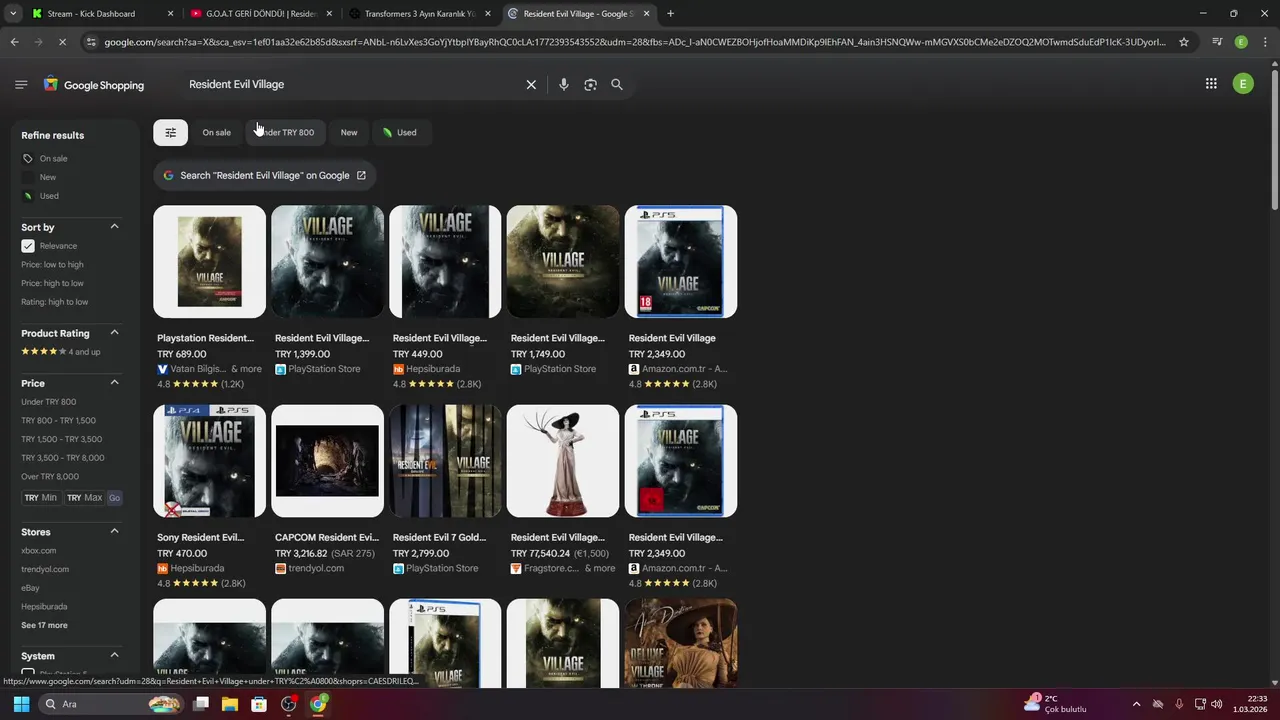Go back in browser history
Viewport: 1280px width, 720px height.
[x=14, y=42]
